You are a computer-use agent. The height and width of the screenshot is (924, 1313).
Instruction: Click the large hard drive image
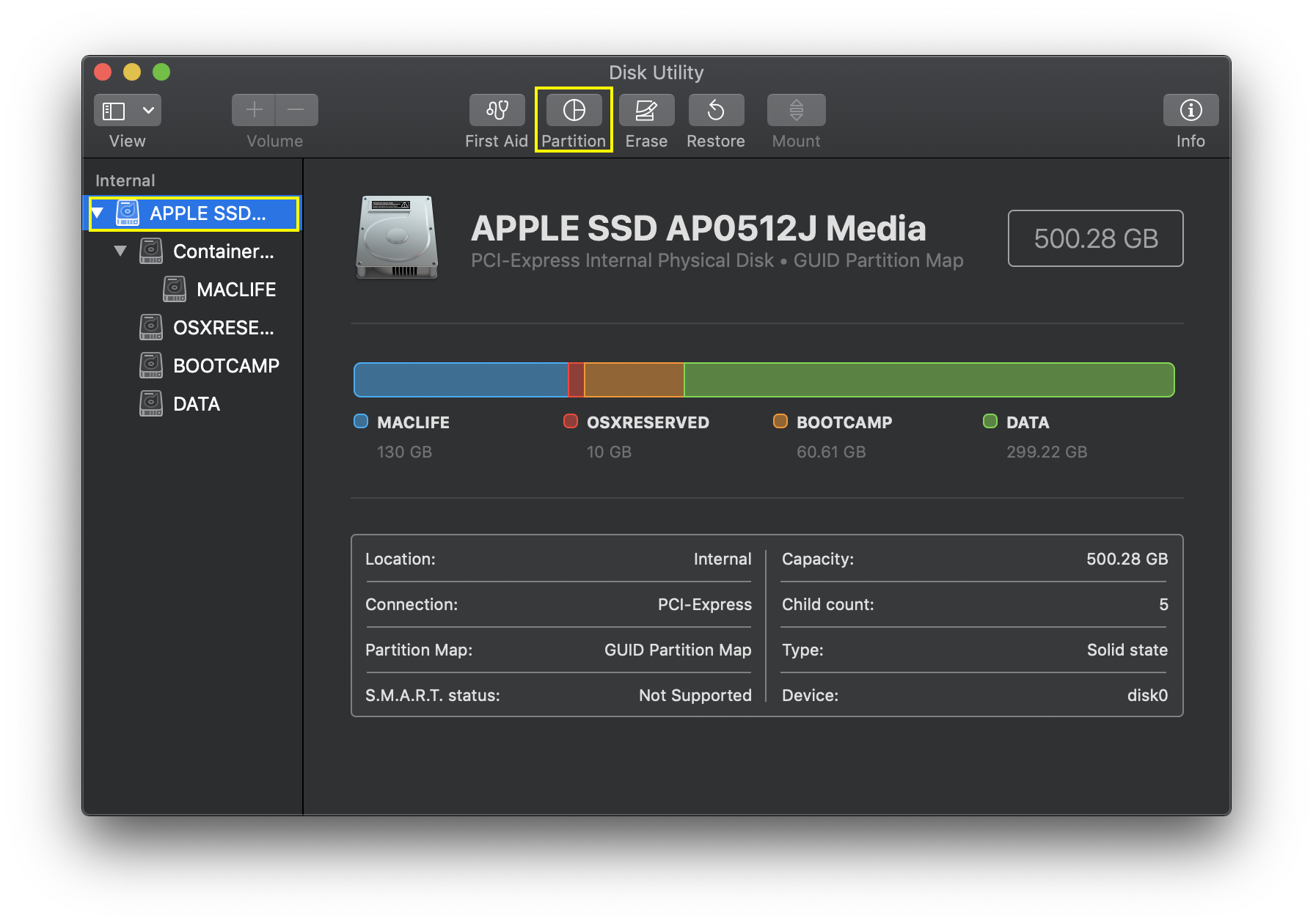(397, 237)
